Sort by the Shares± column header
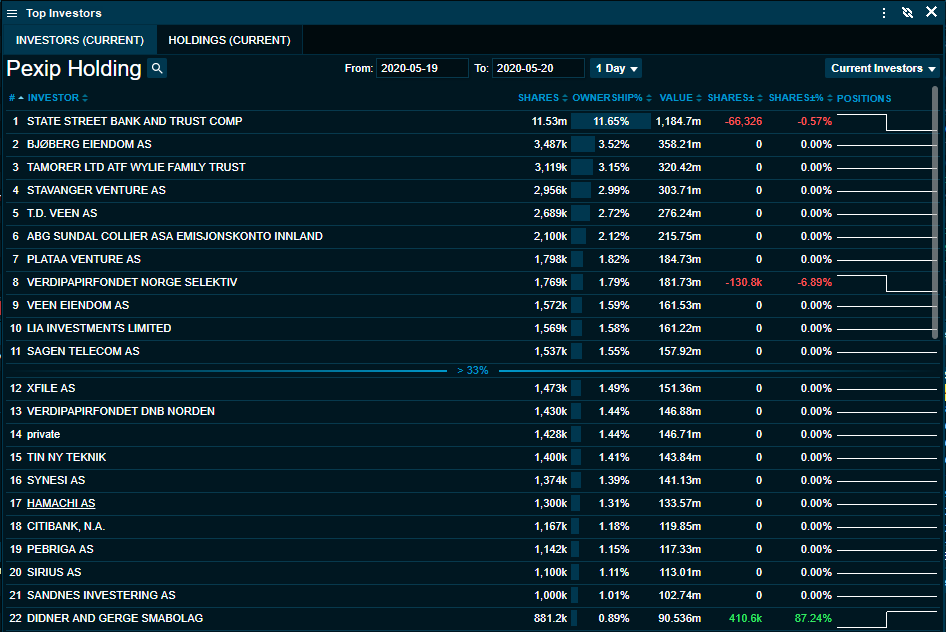 pyautogui.click(x=735, y=98)
